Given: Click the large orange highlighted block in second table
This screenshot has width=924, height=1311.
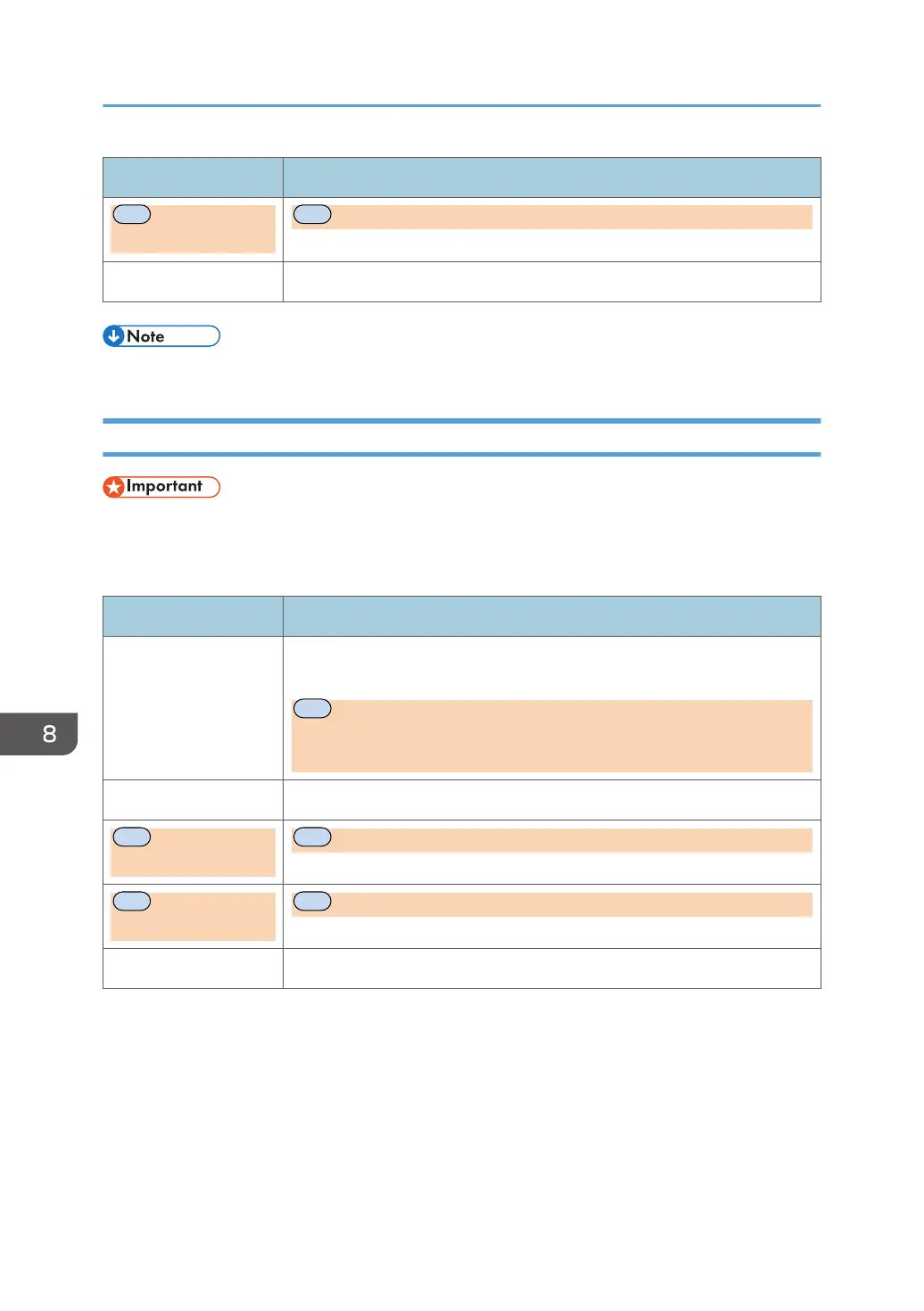Looking at the screenshot, I should 552,736.
